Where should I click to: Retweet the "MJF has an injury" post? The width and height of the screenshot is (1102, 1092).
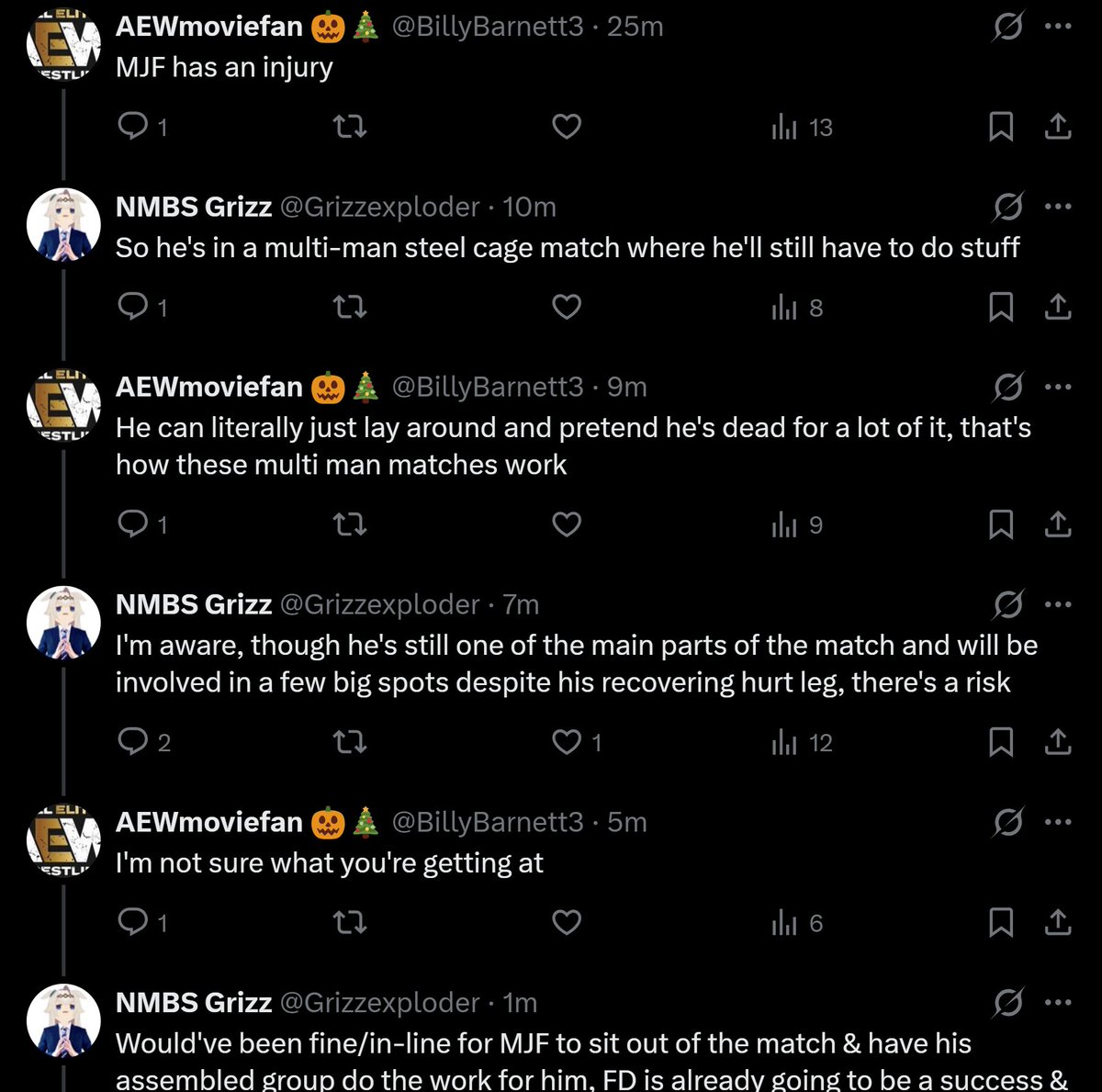click(349, 127)
